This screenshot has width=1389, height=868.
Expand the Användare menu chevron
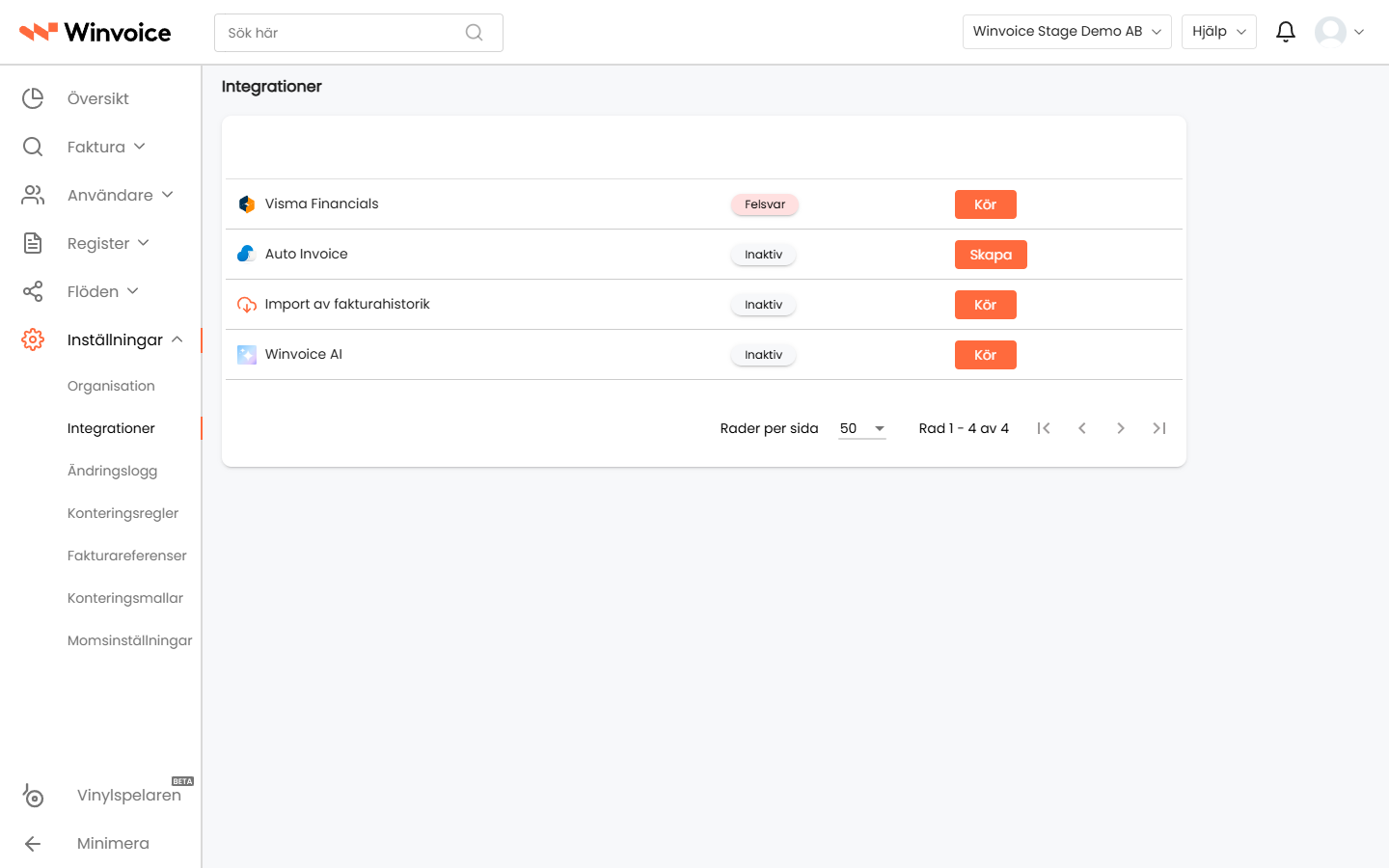[168, 195]
